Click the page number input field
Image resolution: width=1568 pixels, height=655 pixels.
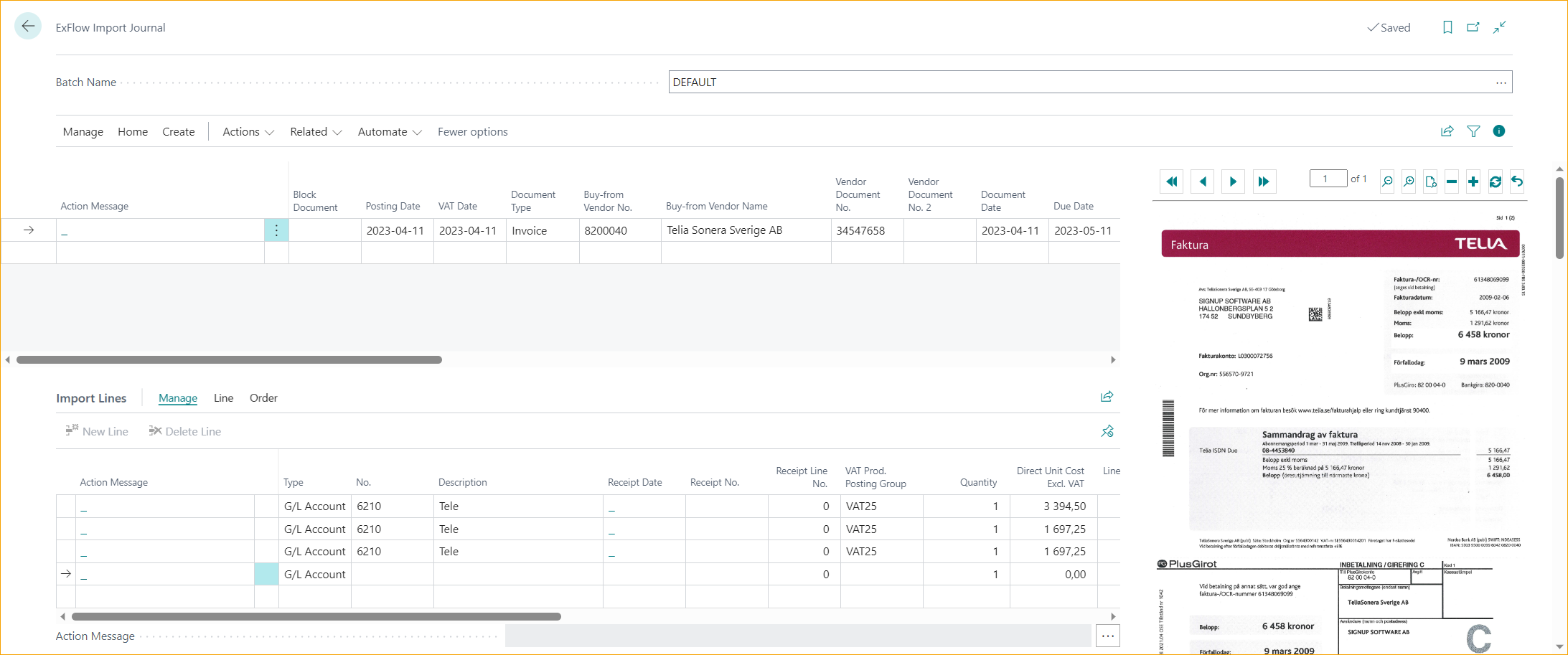pos(1328,178)
